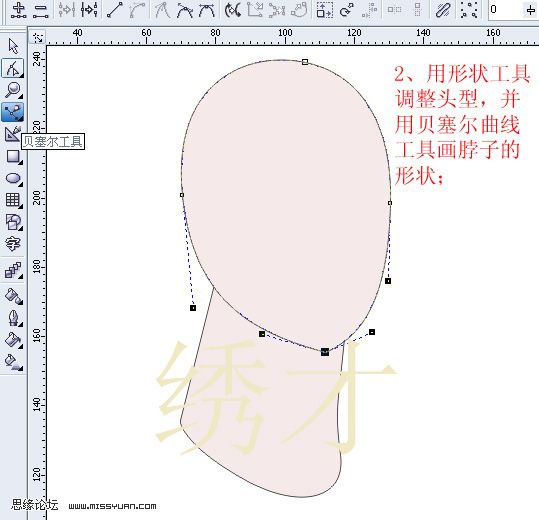
Task: Open the curve smoothness slider button
Action: (530, 10)
